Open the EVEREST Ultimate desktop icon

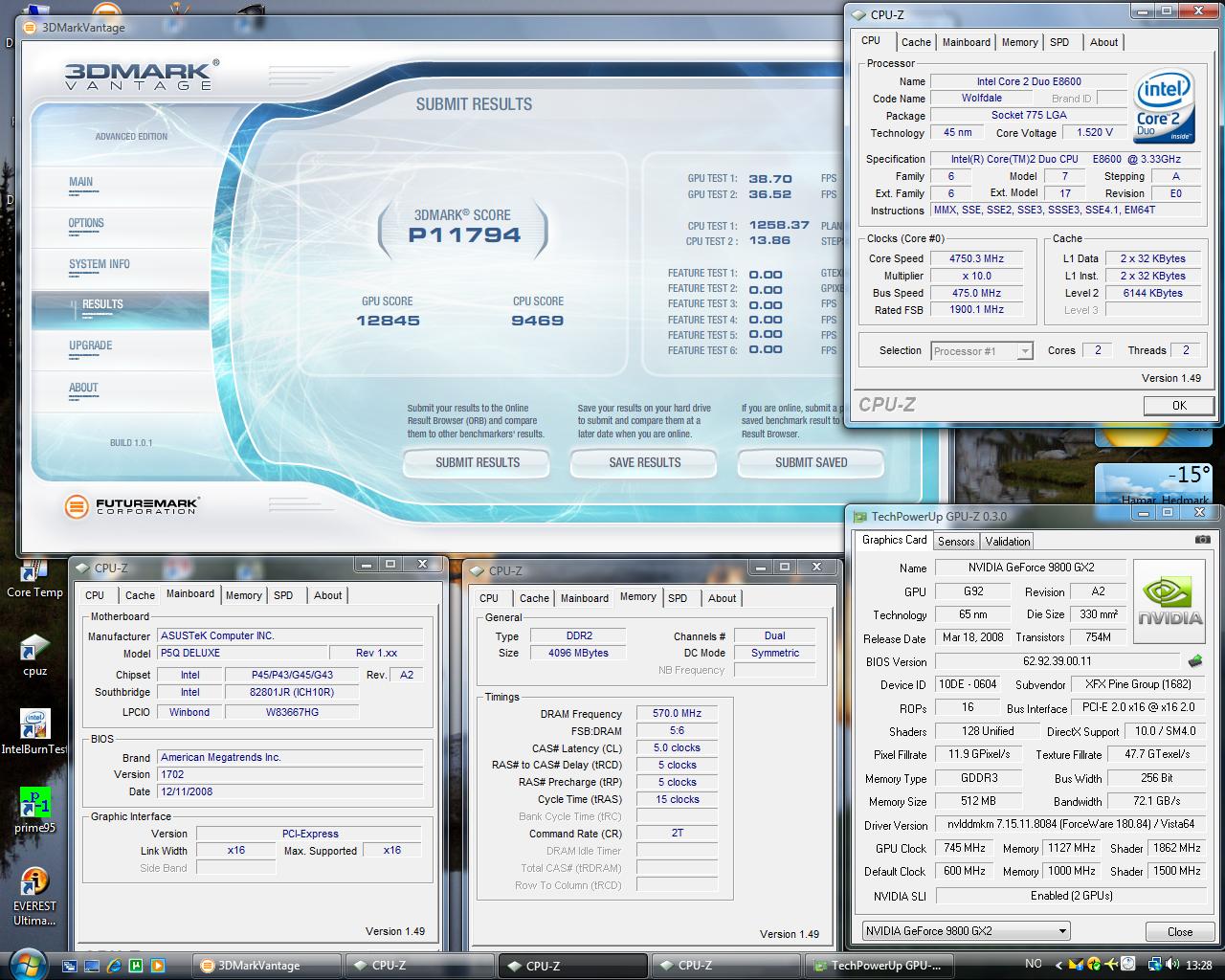tap(34, 897)
